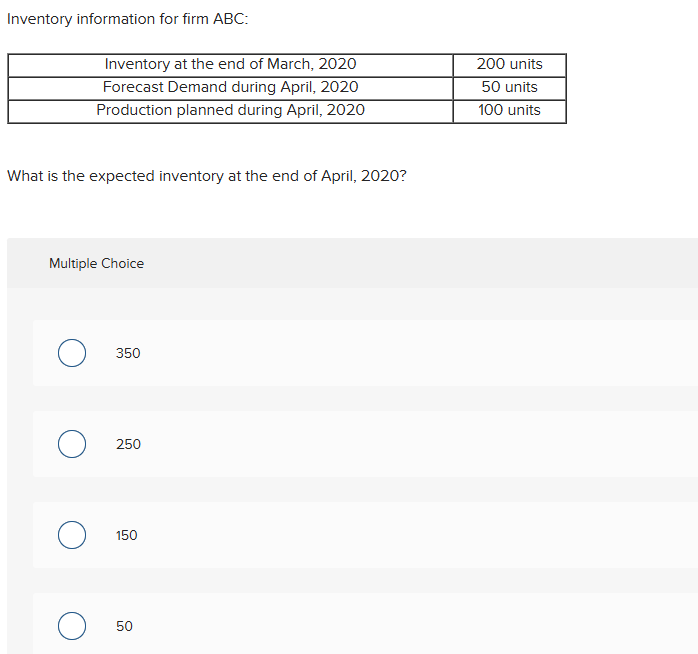Click the expected inventory question text
Image resolution: width=698 pixels, height=654 pixels.
[207, 176]
